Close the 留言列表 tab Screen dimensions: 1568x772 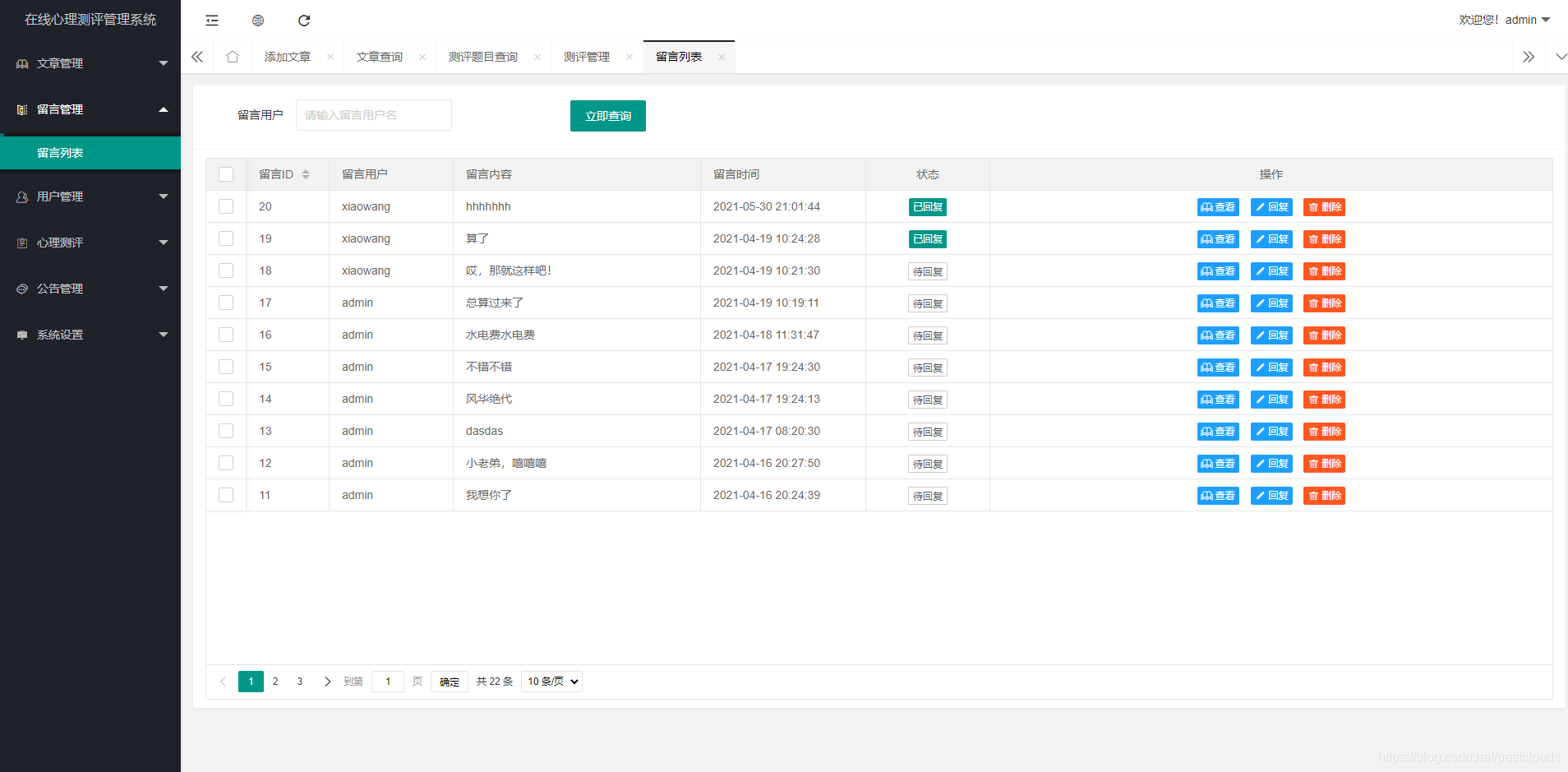722,57
